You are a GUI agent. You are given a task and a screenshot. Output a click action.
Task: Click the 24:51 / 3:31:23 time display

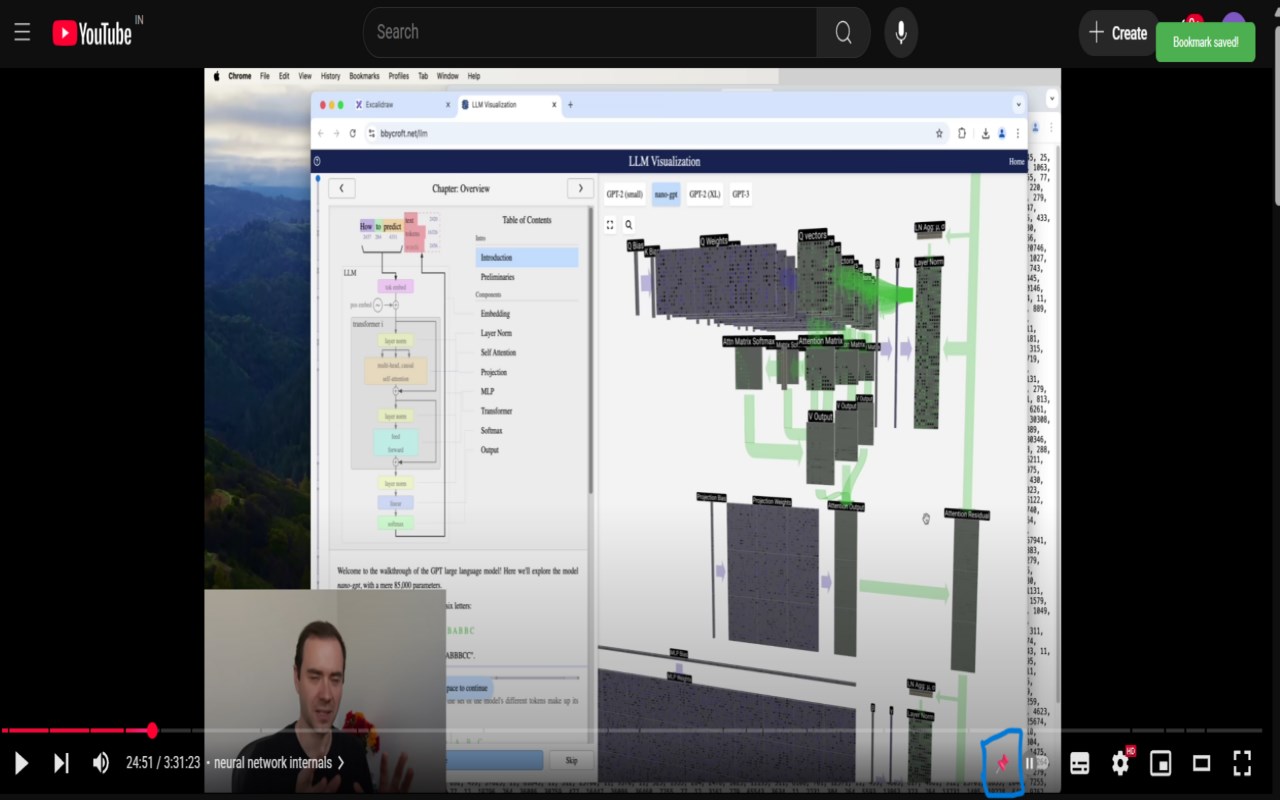coord(163,763)
